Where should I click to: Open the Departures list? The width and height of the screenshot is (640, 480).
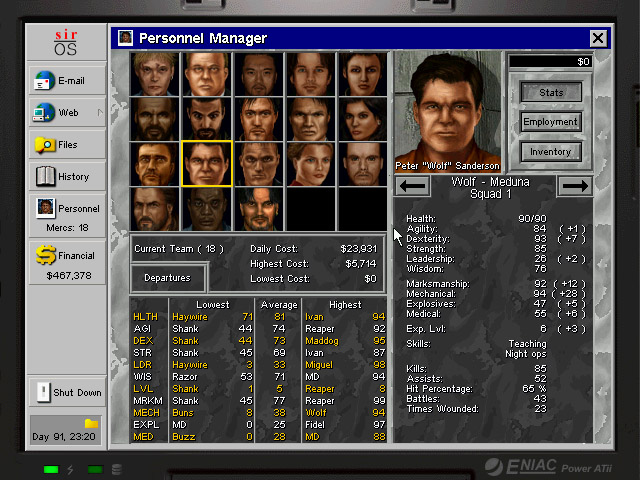[x=168, y=278]
